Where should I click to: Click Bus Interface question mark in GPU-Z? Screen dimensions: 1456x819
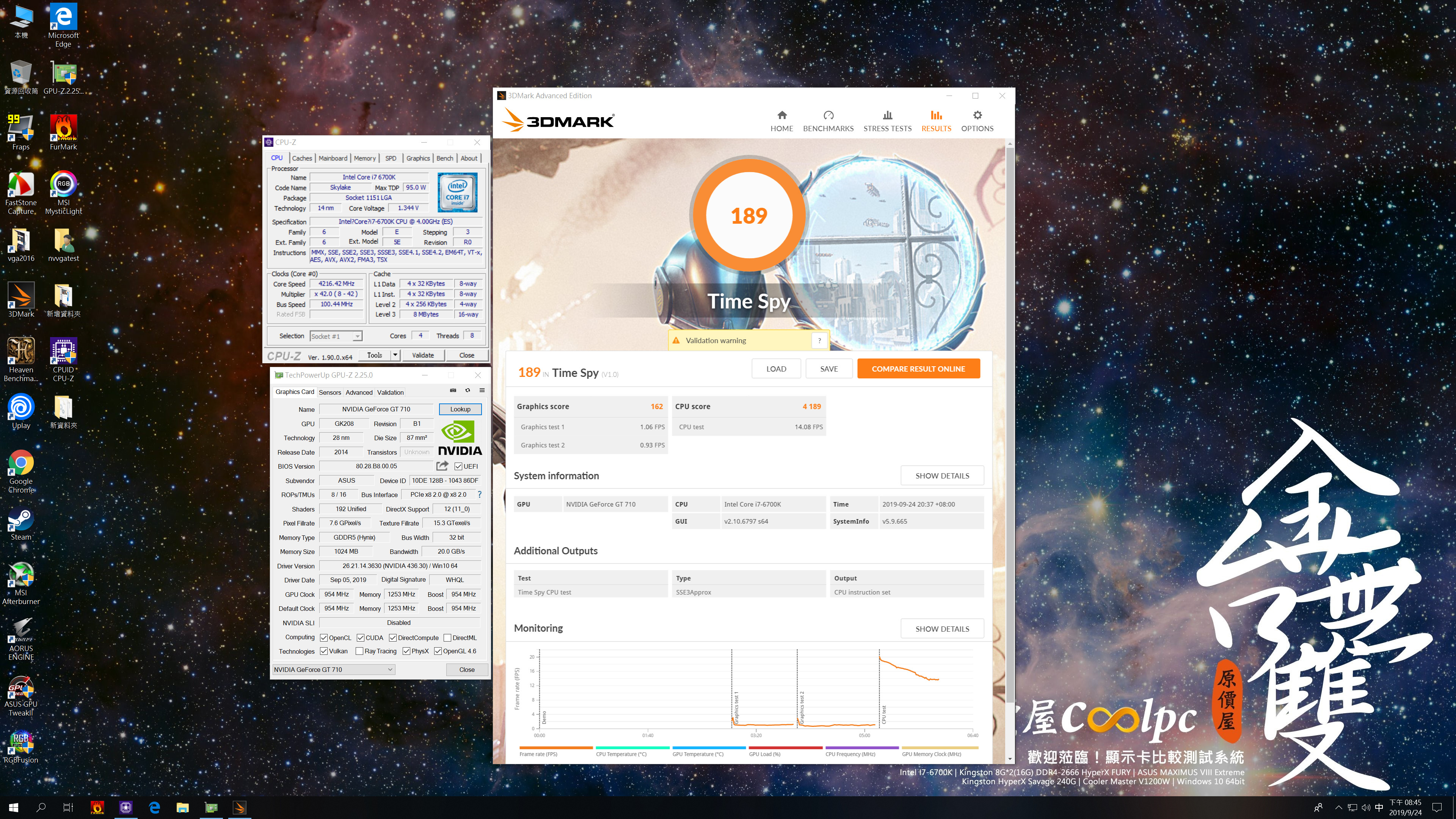click(480, 494)
